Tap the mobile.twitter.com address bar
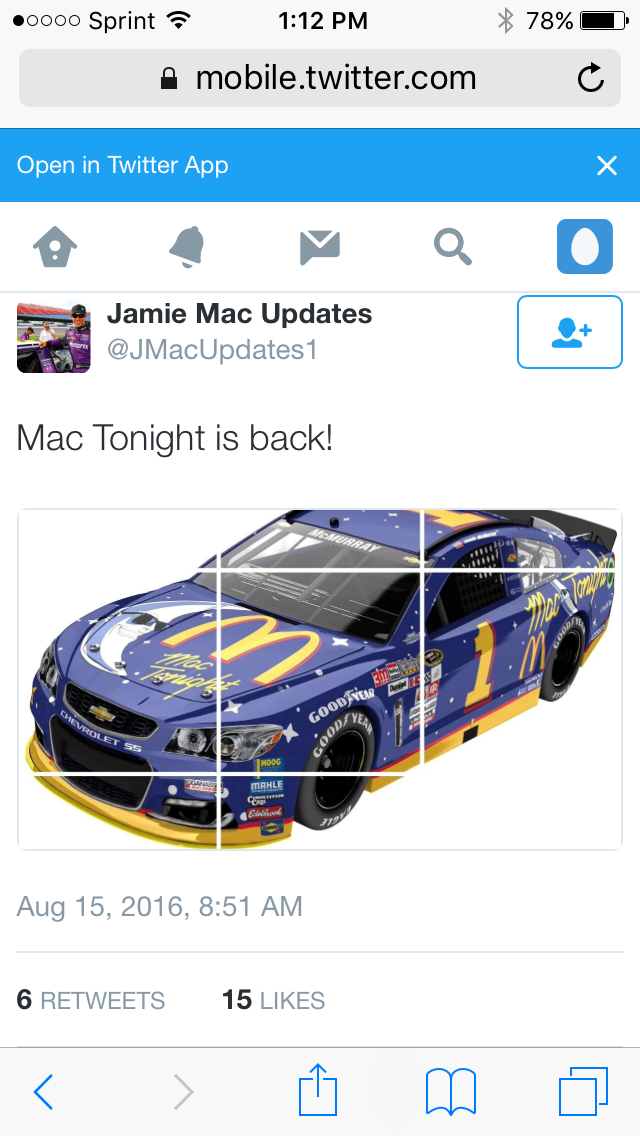This screenshot has width=640, height=1136. 320,78
